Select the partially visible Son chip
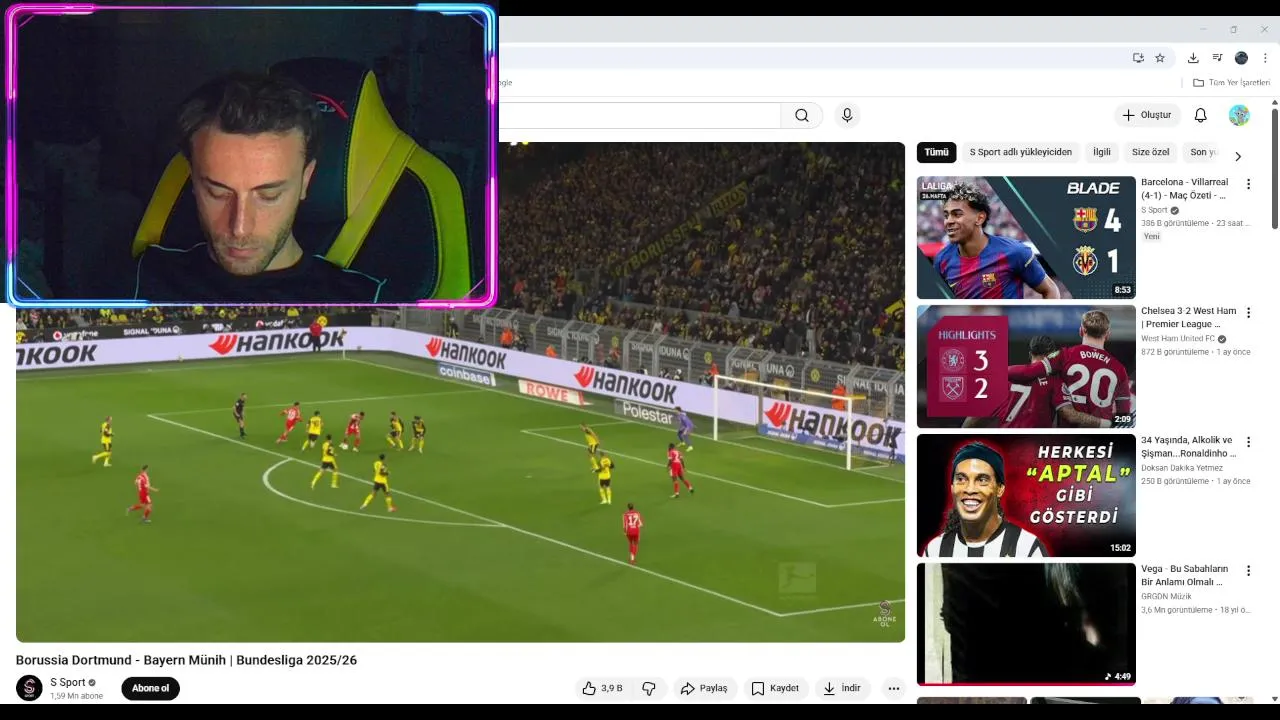This screenshot has width=1280, height=720. [1203, 152]
